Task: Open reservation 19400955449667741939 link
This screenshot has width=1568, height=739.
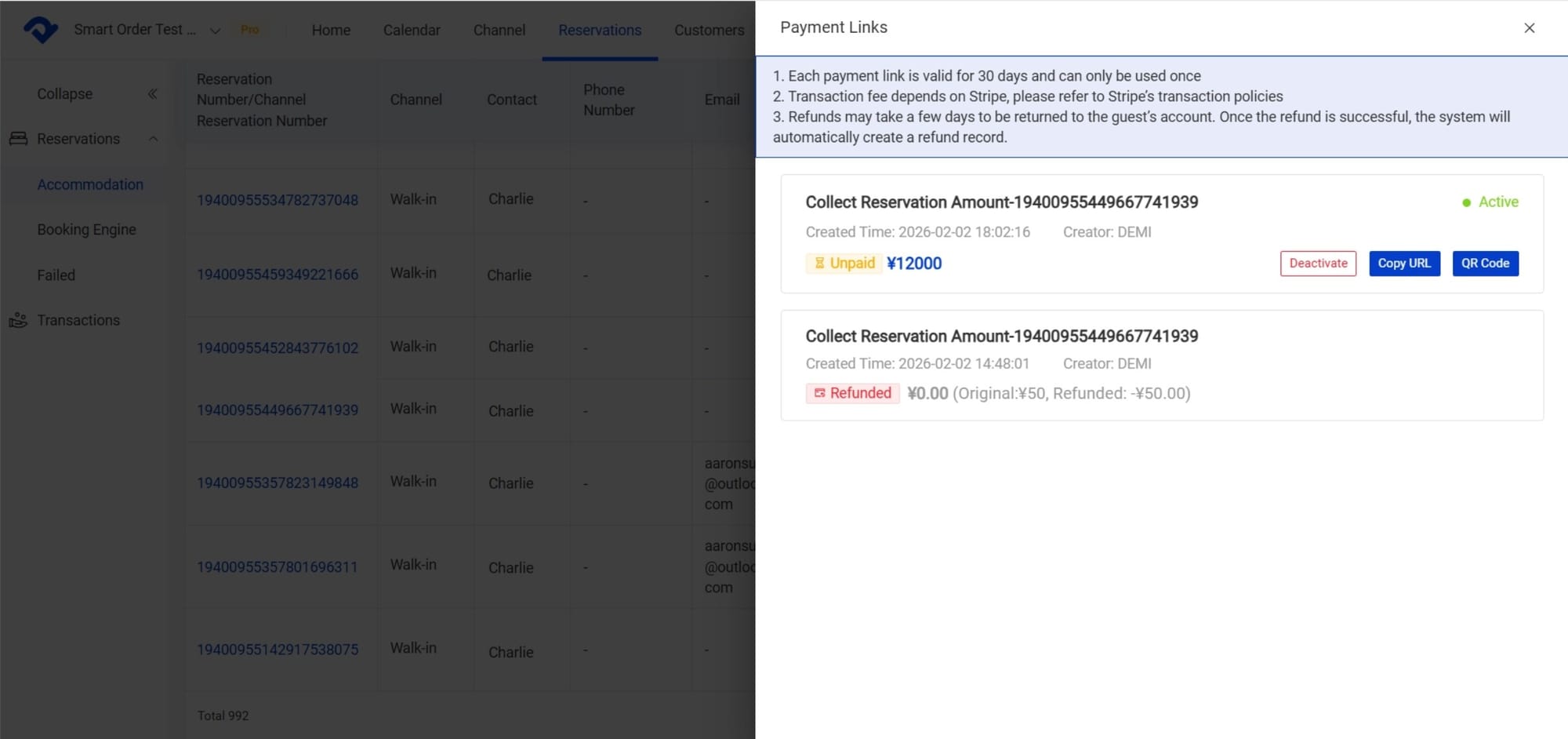Action: (x=278, y=410)
